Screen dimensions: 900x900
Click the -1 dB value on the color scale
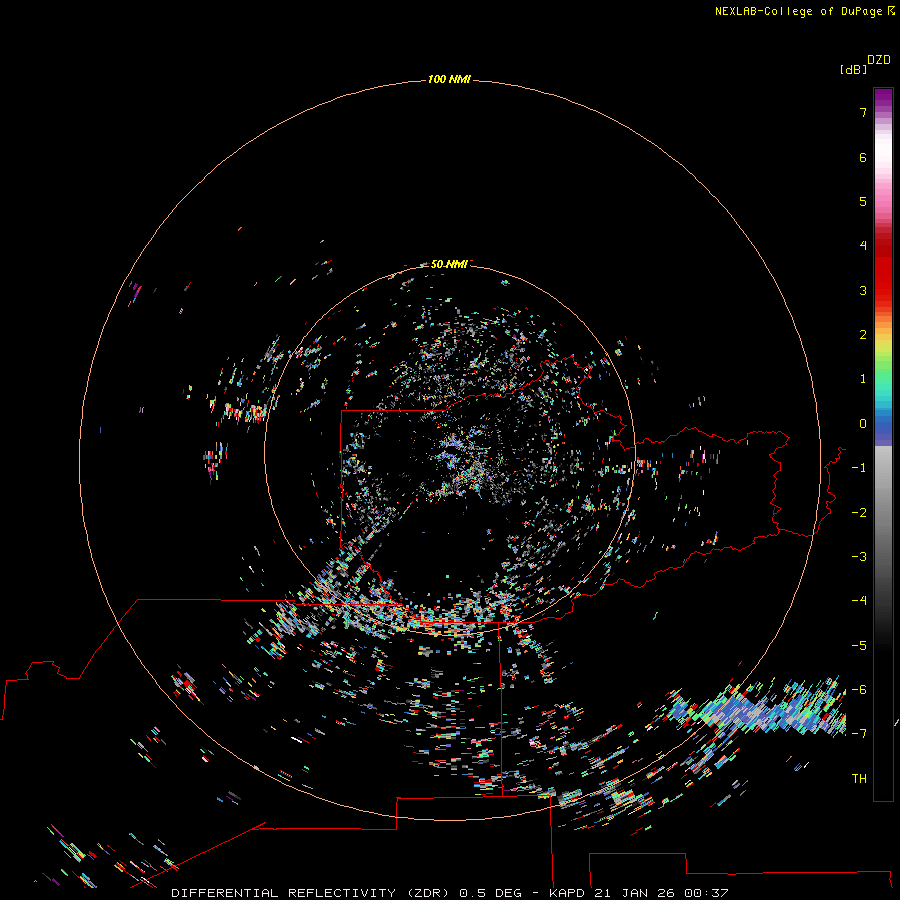(859, 468)
